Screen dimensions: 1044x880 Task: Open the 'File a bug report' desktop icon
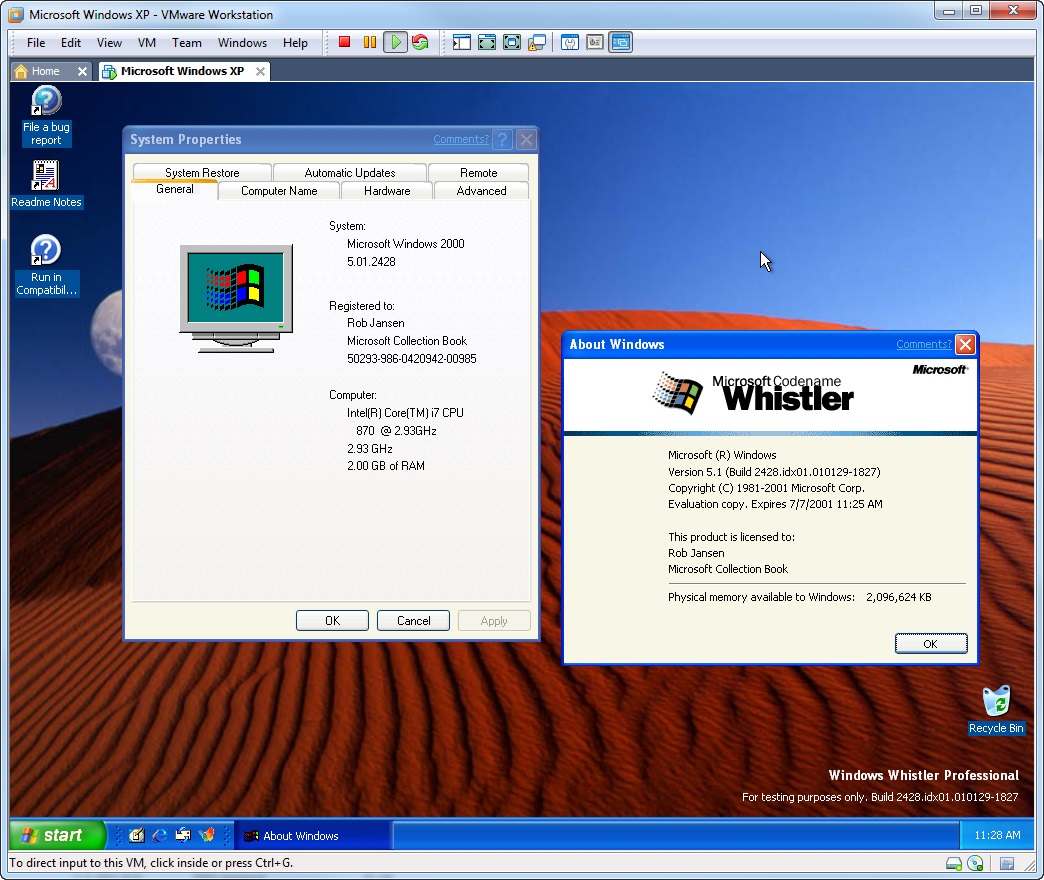[x=46, y=116]
